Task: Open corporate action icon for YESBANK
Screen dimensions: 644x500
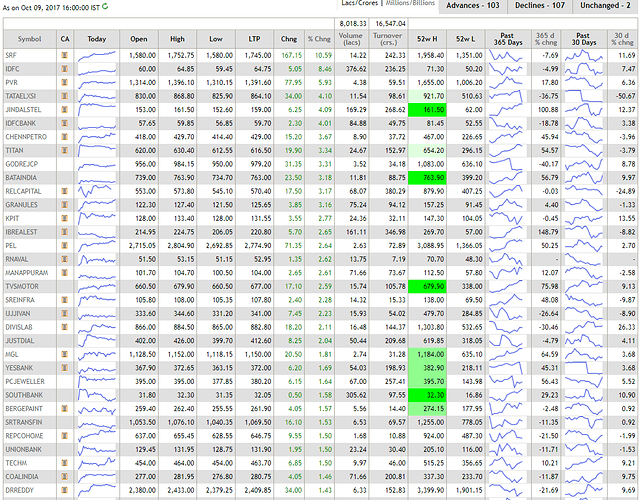Action: point(64,367)
